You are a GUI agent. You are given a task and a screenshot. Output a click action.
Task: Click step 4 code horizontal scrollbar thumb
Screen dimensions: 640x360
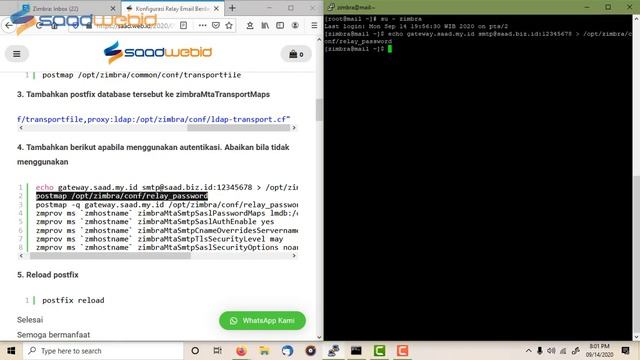pos(110,256)
